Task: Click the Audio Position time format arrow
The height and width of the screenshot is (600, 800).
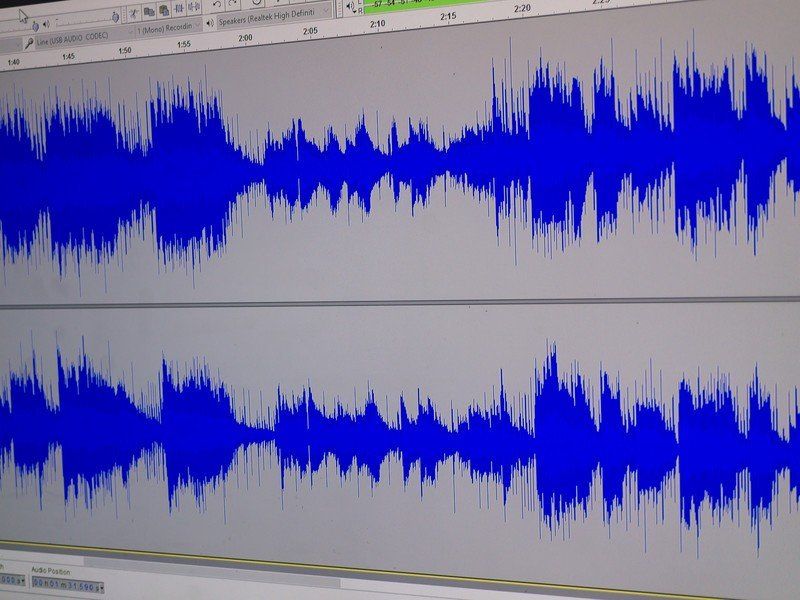Action: coord(101,585)
